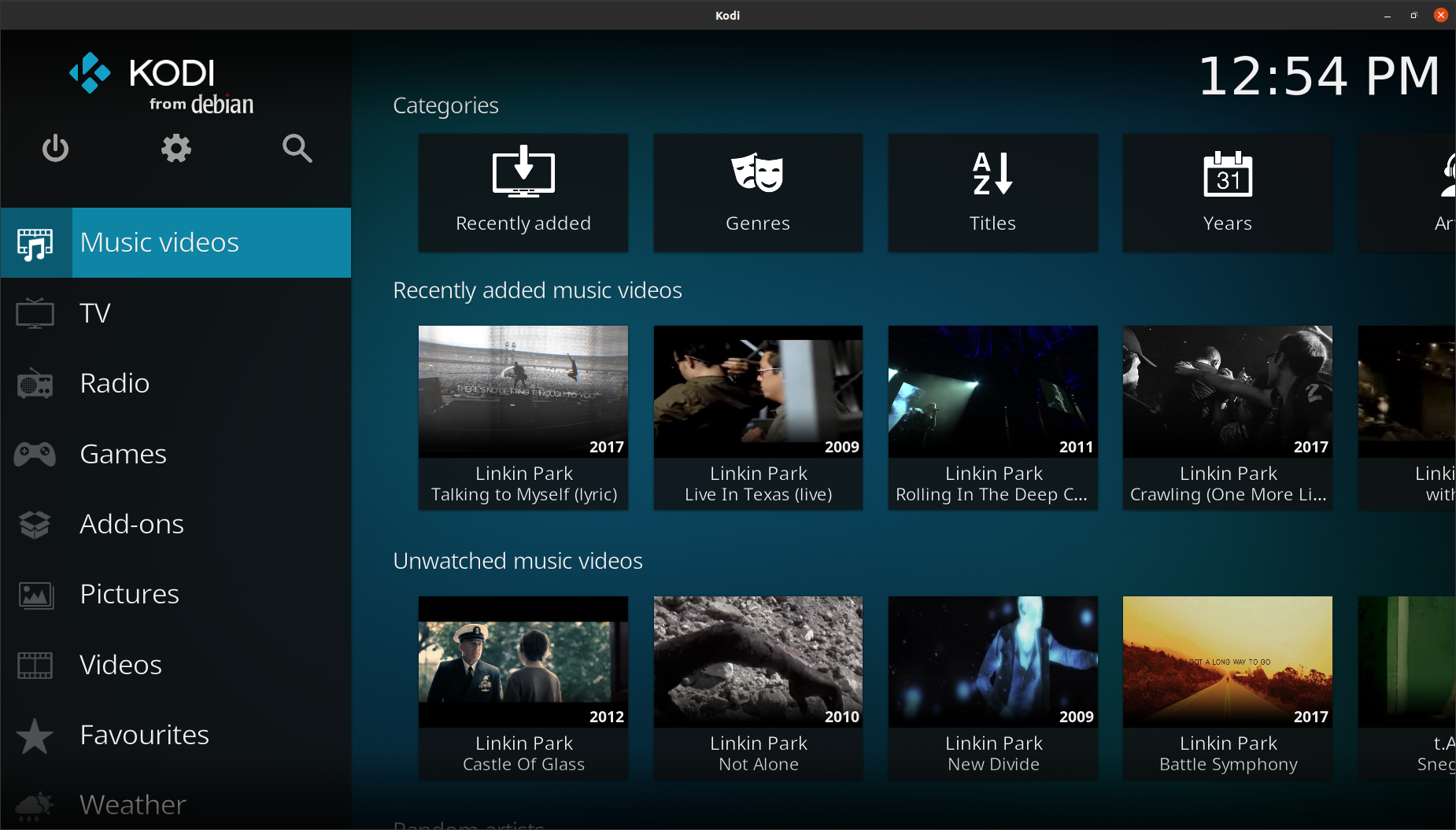Open the power options icon
The height and width of the screenshot is (830, 1456).
[x=55, y=148]
